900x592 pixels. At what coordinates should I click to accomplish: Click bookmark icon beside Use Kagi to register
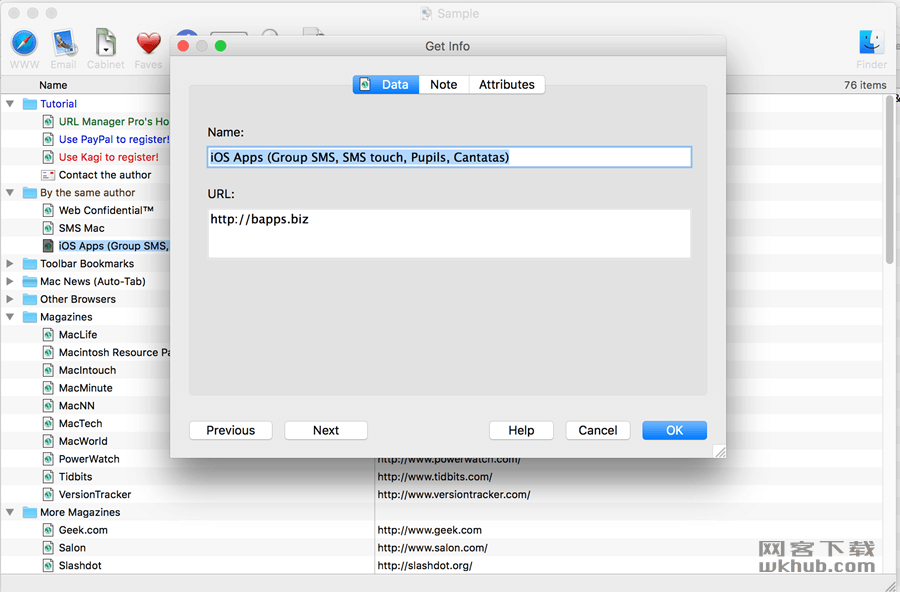point(48,157)
